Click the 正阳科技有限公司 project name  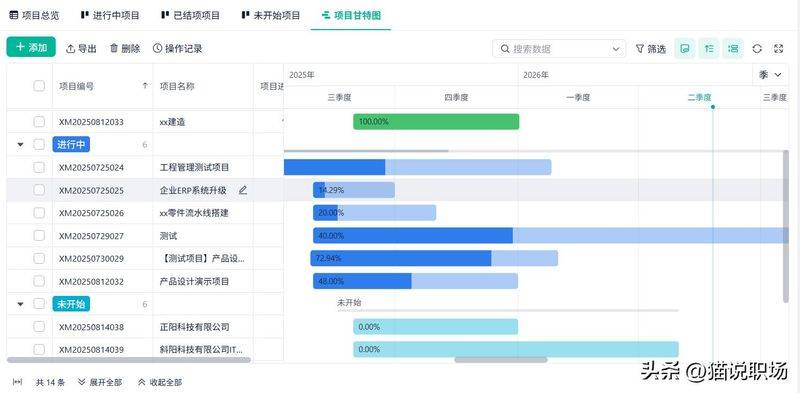(x=194, y=327)
